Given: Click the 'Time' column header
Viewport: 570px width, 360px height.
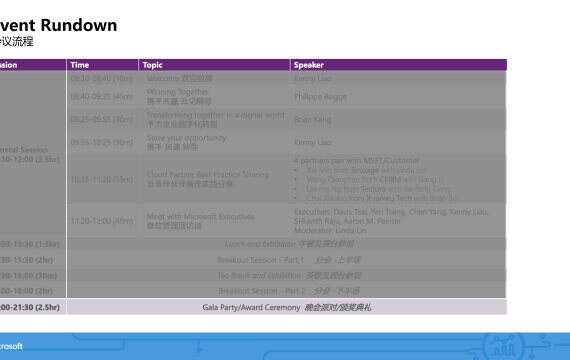Looking at the screenshot, I should (x=102, y=65).
